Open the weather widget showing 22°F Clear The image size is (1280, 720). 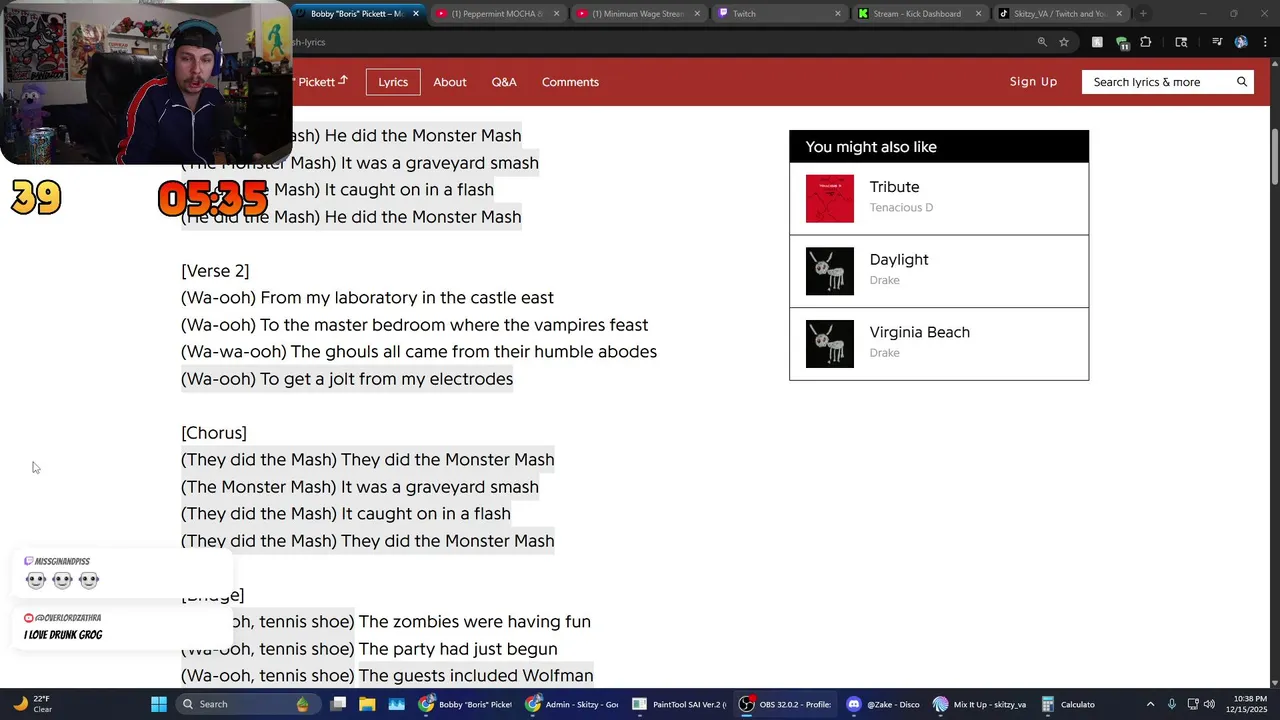33,704
